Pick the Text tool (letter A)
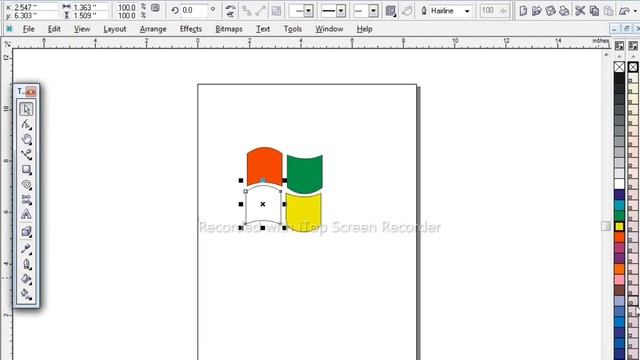This screenshot has height=360, width=640. [27, 215]
